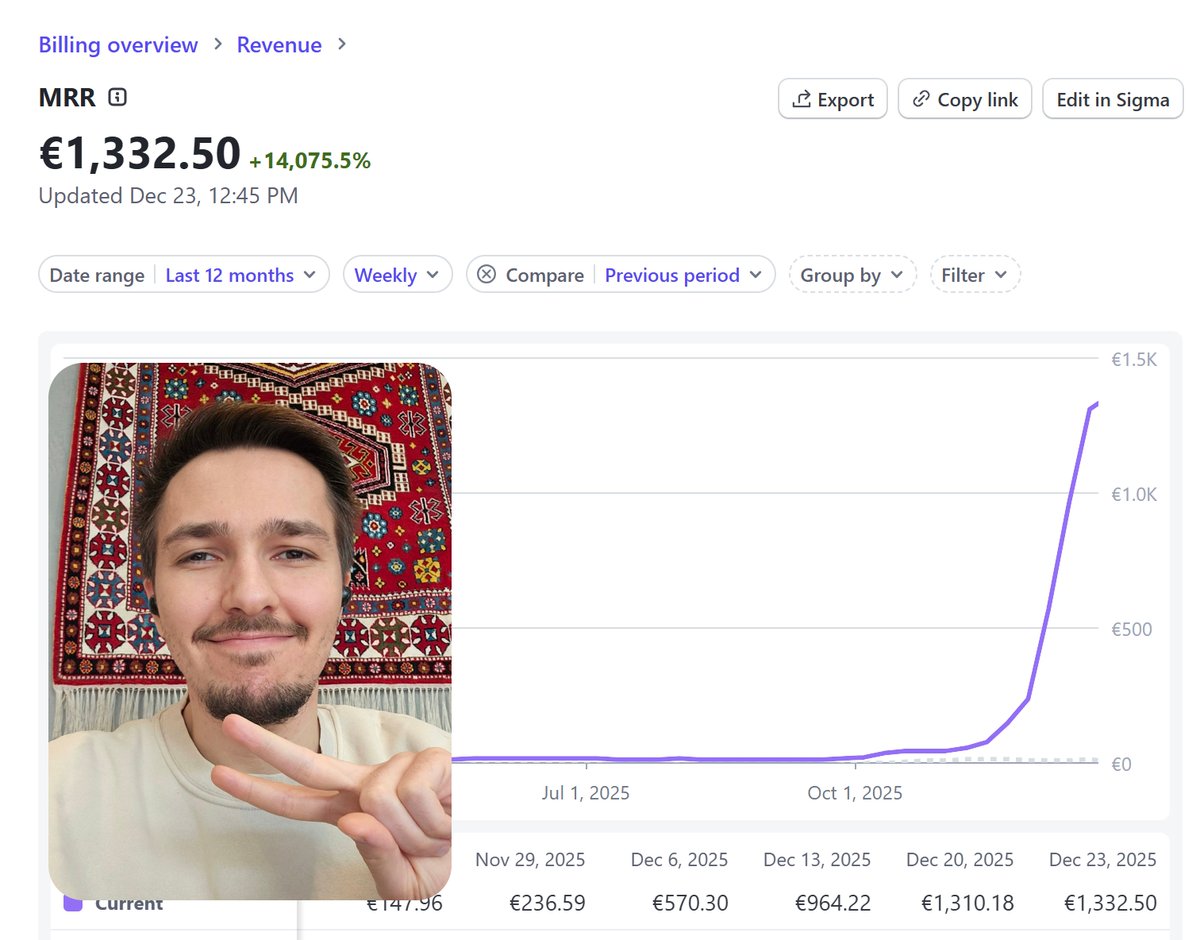Click the €964.22 table cell
The height and width of the screenshot is (940, 1200).
click(833, 903)
